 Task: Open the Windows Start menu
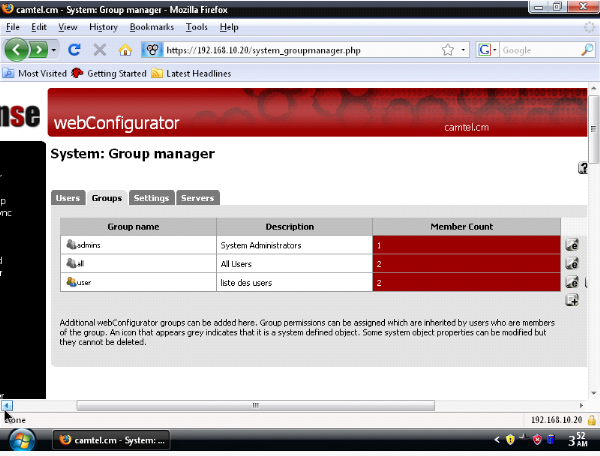(22, 440)
